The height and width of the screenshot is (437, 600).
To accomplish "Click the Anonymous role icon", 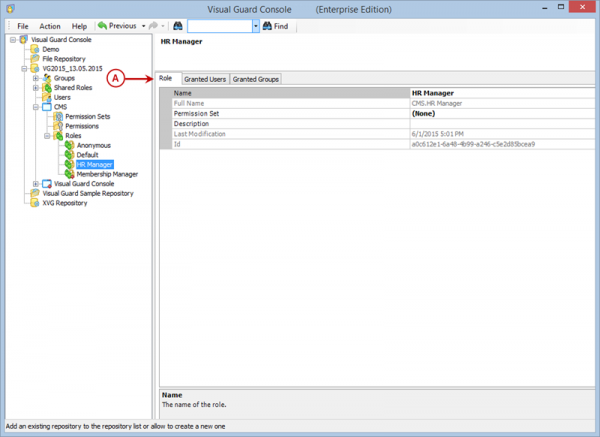I will 69,145.
